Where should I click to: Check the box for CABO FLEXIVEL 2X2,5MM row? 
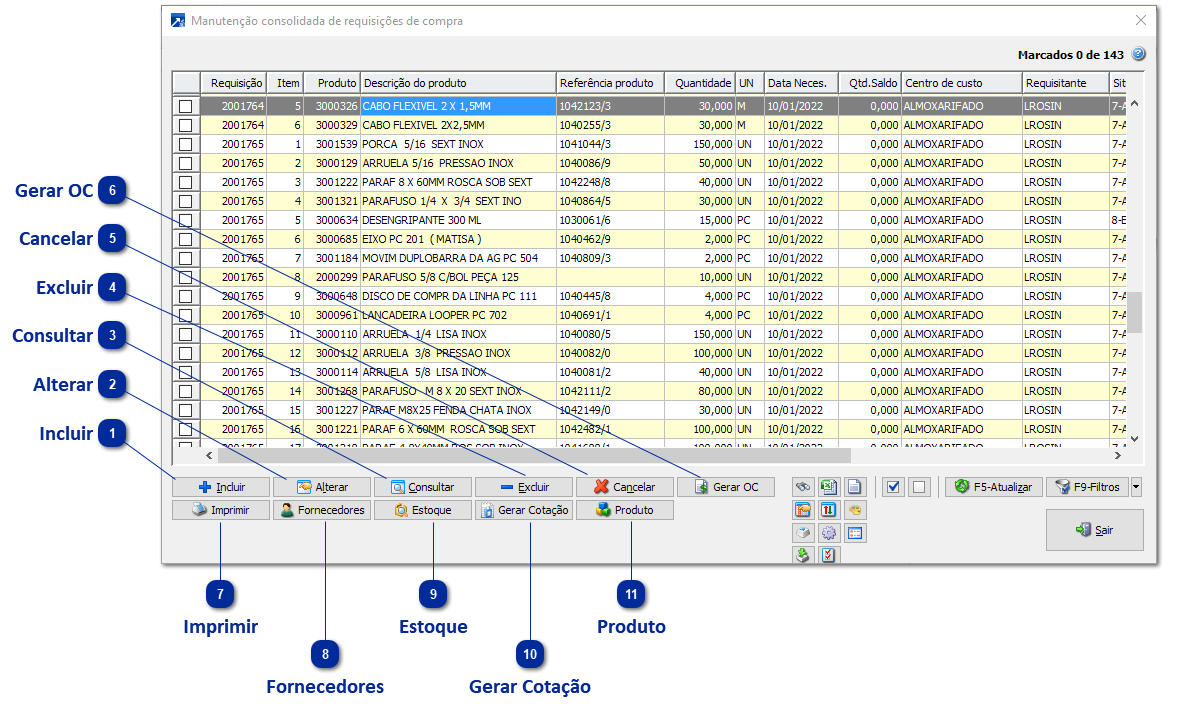[x=185, y=125]
